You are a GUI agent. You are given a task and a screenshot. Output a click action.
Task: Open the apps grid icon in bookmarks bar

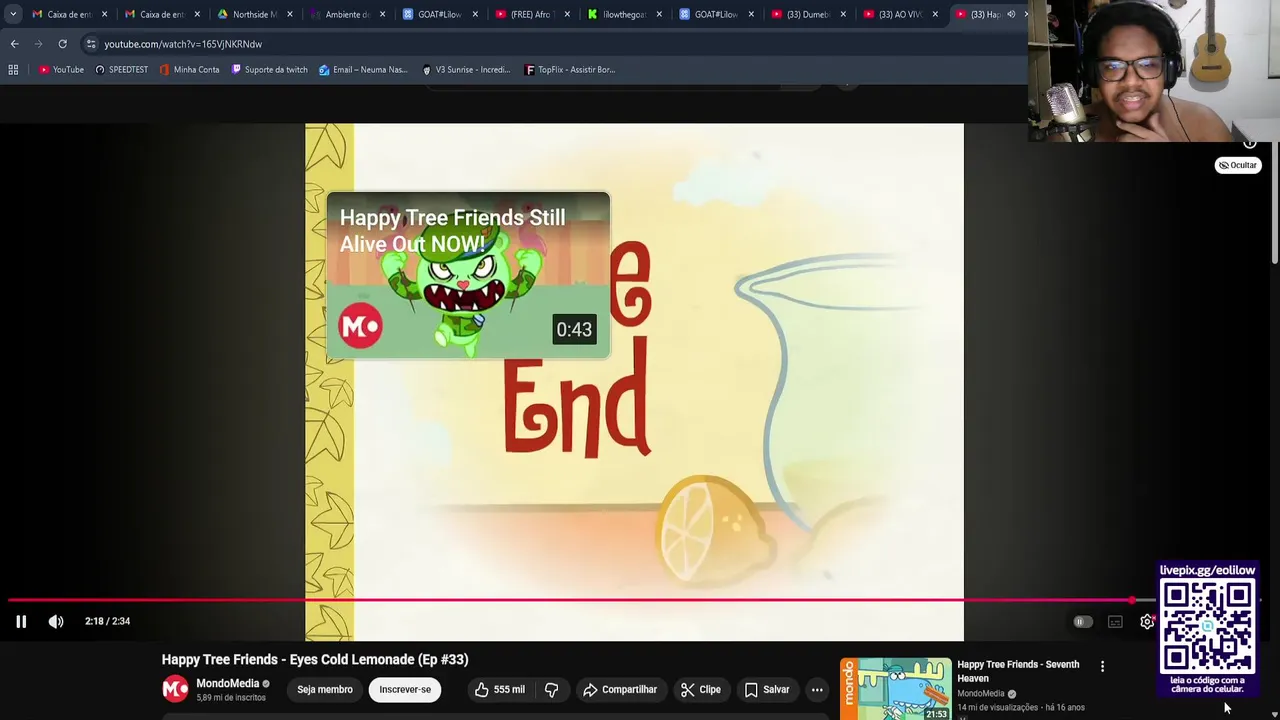(13, 70)
